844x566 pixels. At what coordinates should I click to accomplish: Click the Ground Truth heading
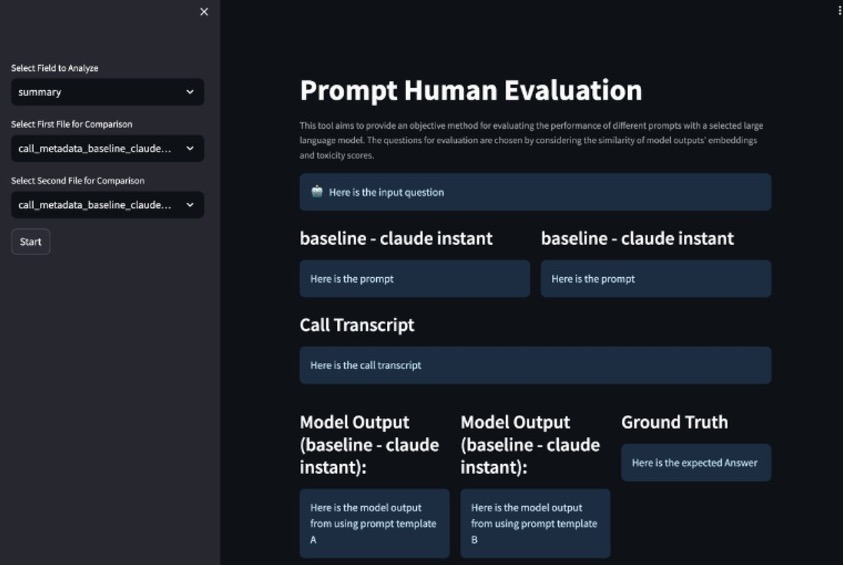674,422
